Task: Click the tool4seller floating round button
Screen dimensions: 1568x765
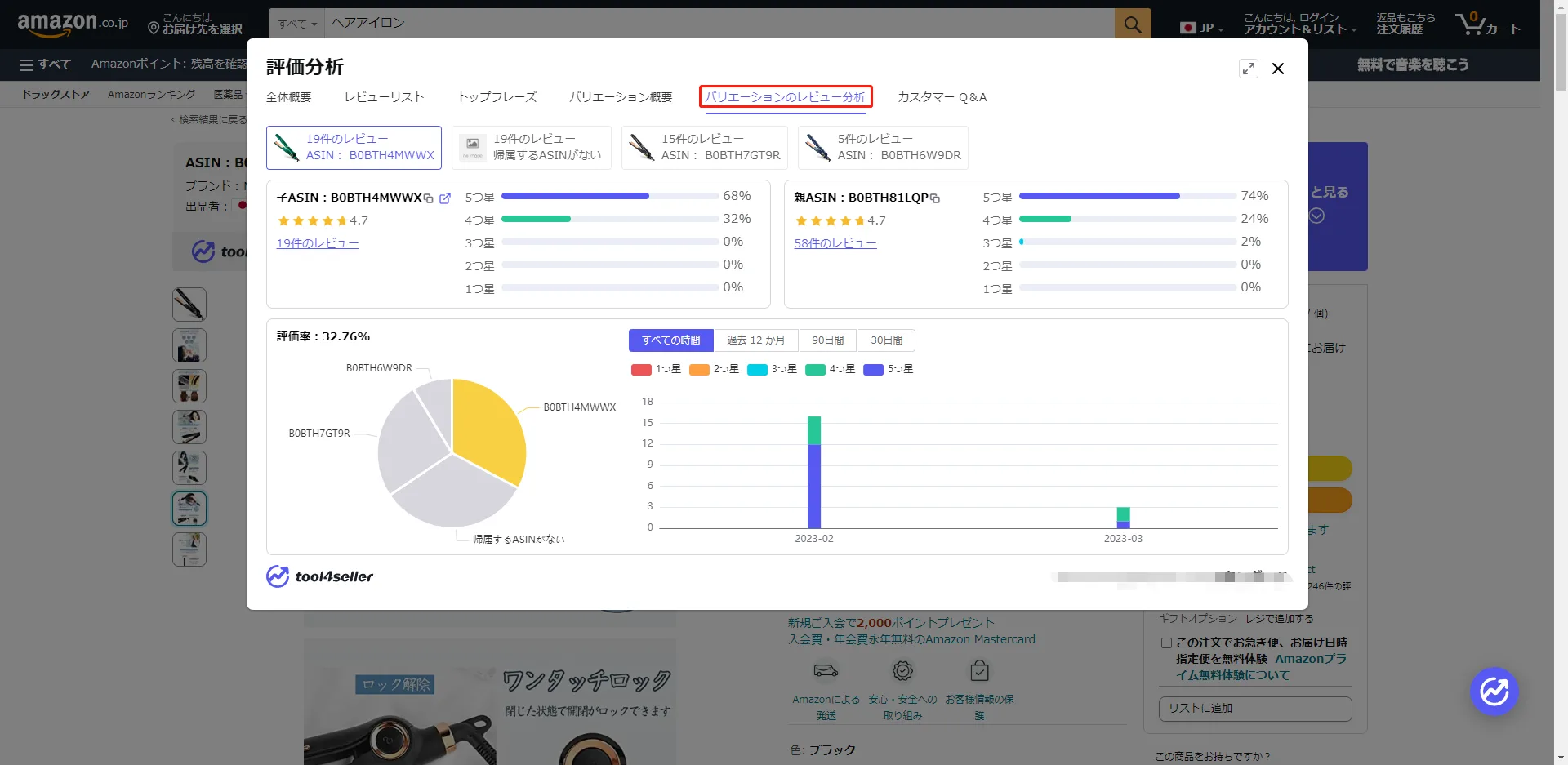Action: click(1494, 692)
